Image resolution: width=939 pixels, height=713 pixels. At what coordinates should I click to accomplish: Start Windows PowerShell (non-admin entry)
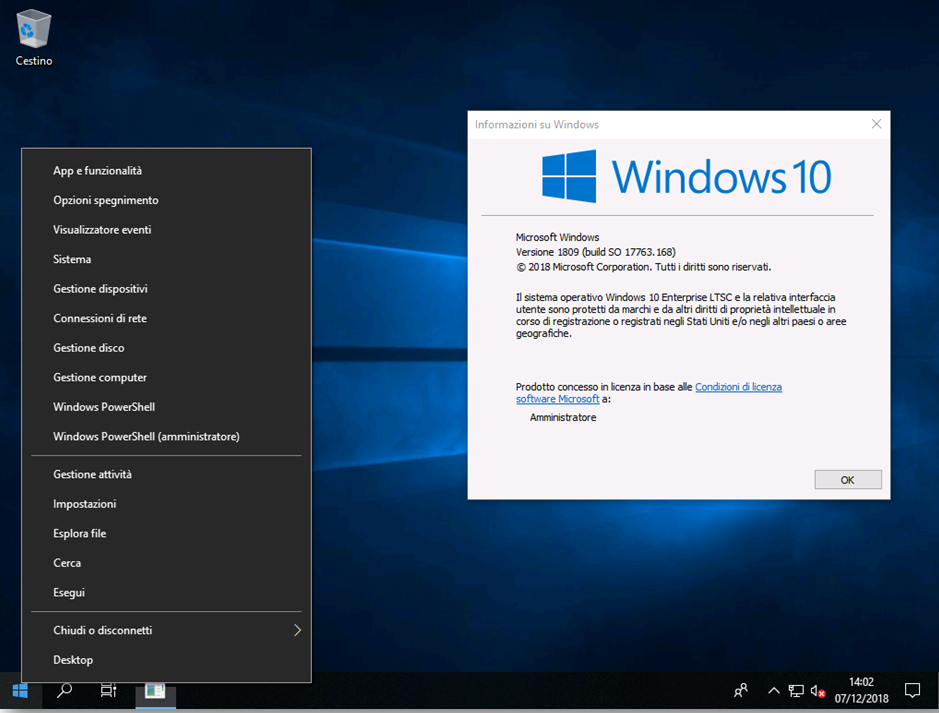coord(166,406)
